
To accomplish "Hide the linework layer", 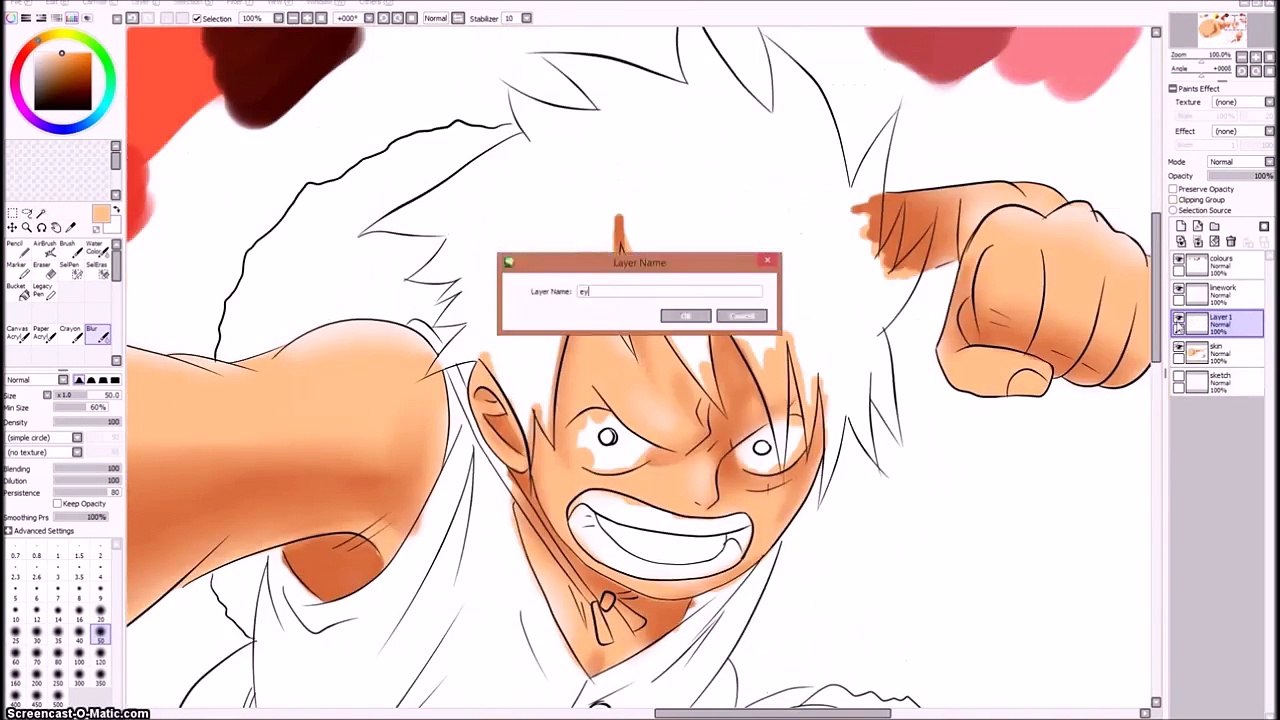I will point(1179,289).
